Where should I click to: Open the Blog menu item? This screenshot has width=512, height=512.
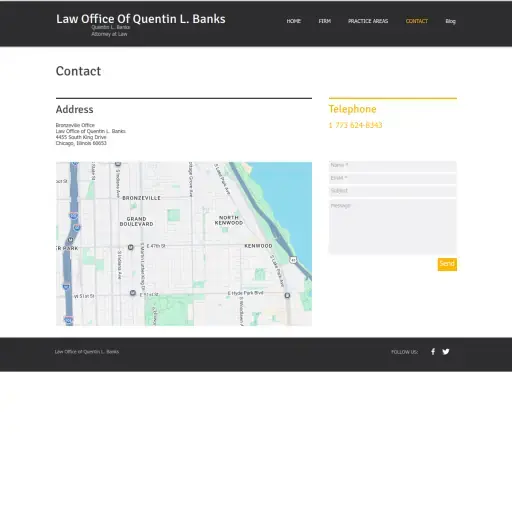click(450, 21)
